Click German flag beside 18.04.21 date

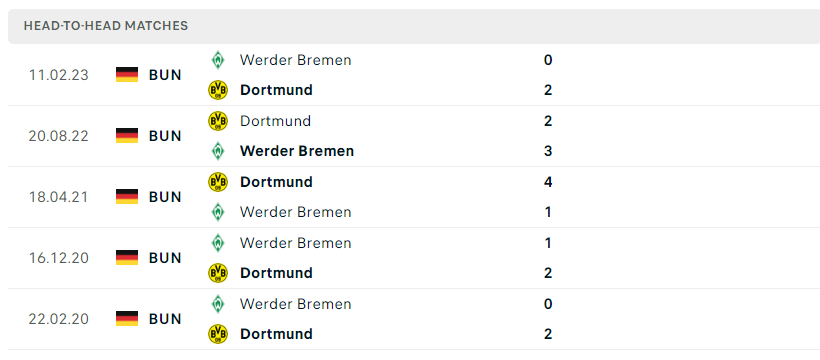127,197
